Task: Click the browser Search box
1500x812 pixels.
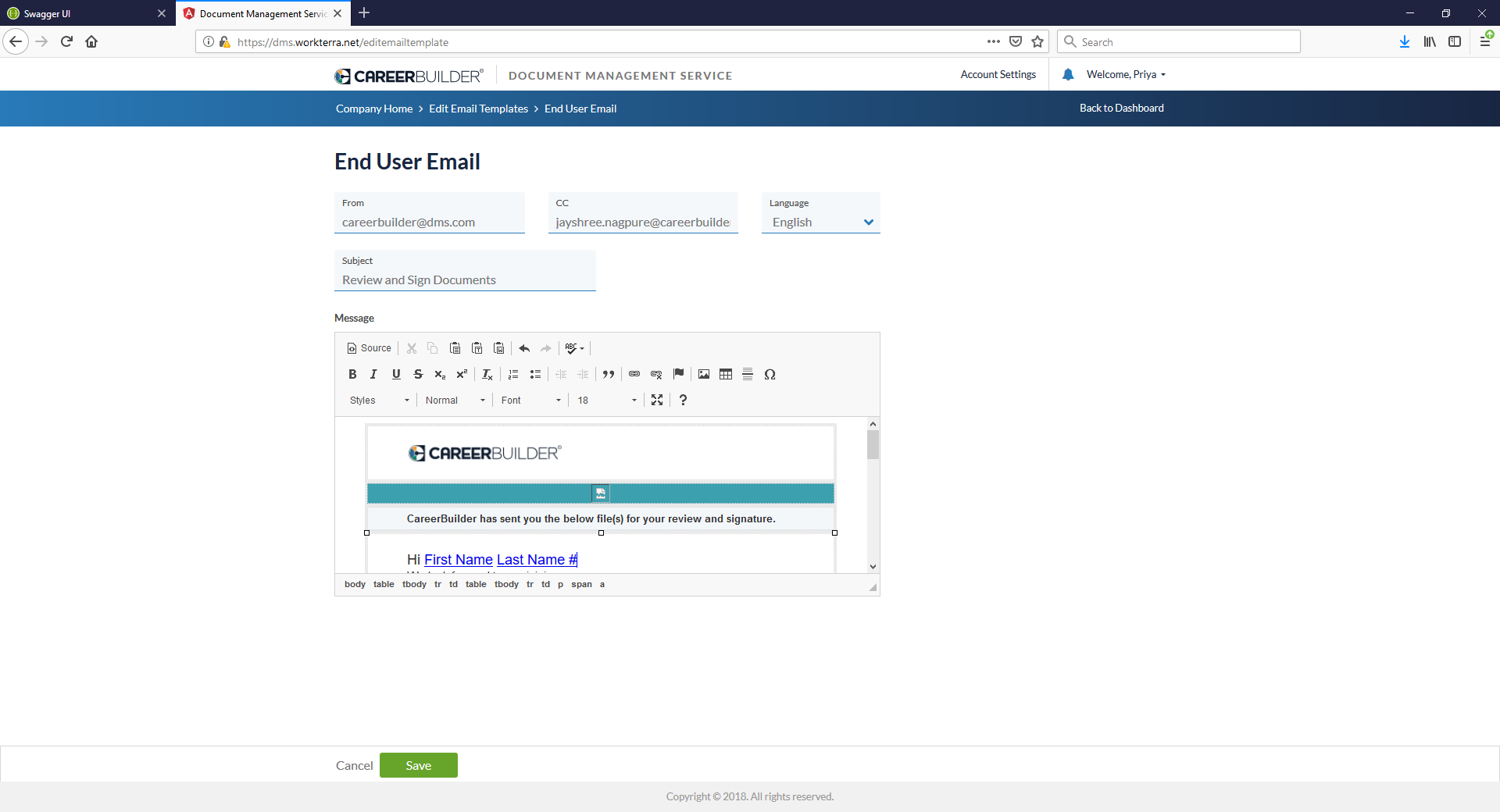Action: [1179, 41]
